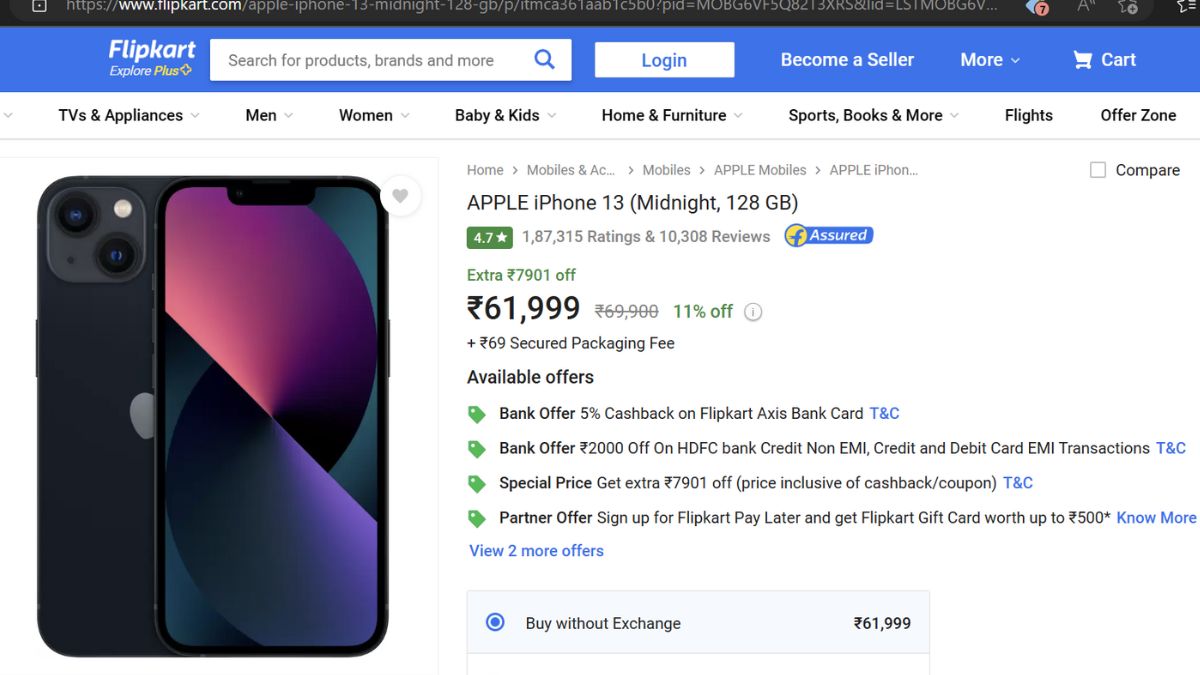The image size is (1200, 675).
Task: Select Buy without Exchange radio button
Action: pos(495,622)
